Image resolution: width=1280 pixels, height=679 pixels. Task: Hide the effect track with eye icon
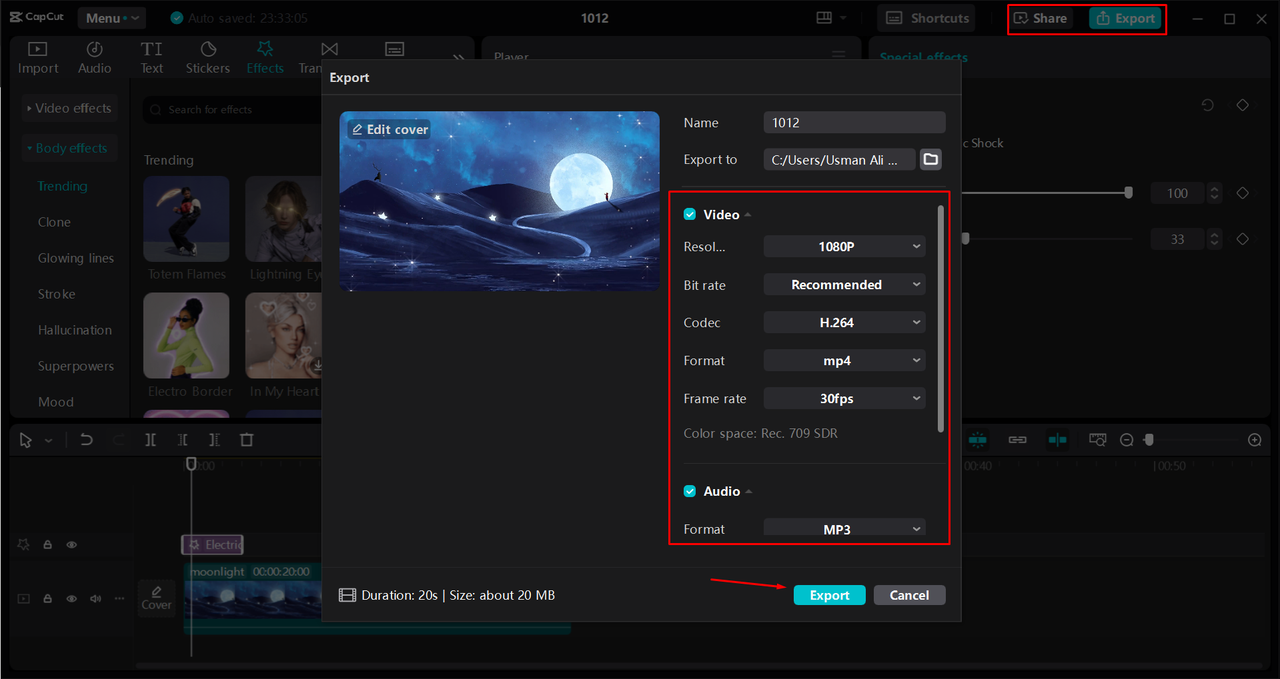click(72, 545)
